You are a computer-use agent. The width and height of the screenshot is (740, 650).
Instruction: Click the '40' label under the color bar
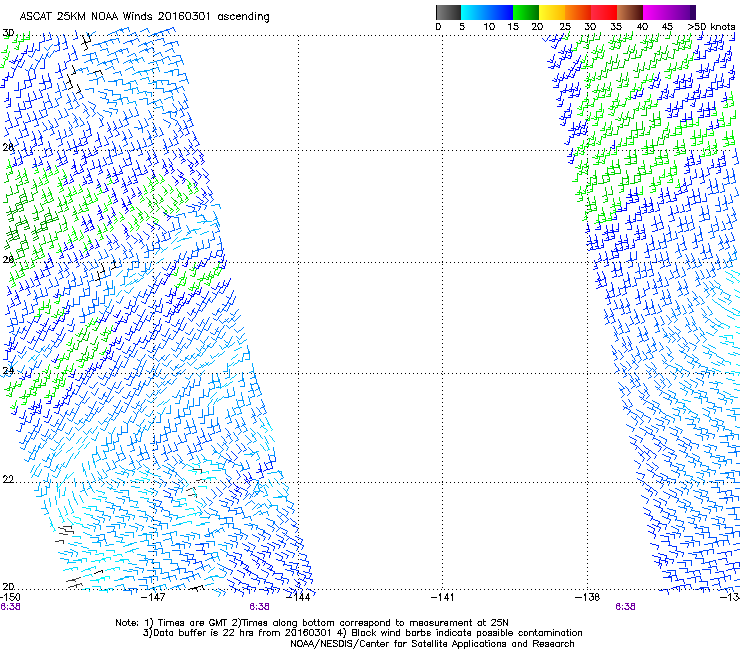[642, 27]
